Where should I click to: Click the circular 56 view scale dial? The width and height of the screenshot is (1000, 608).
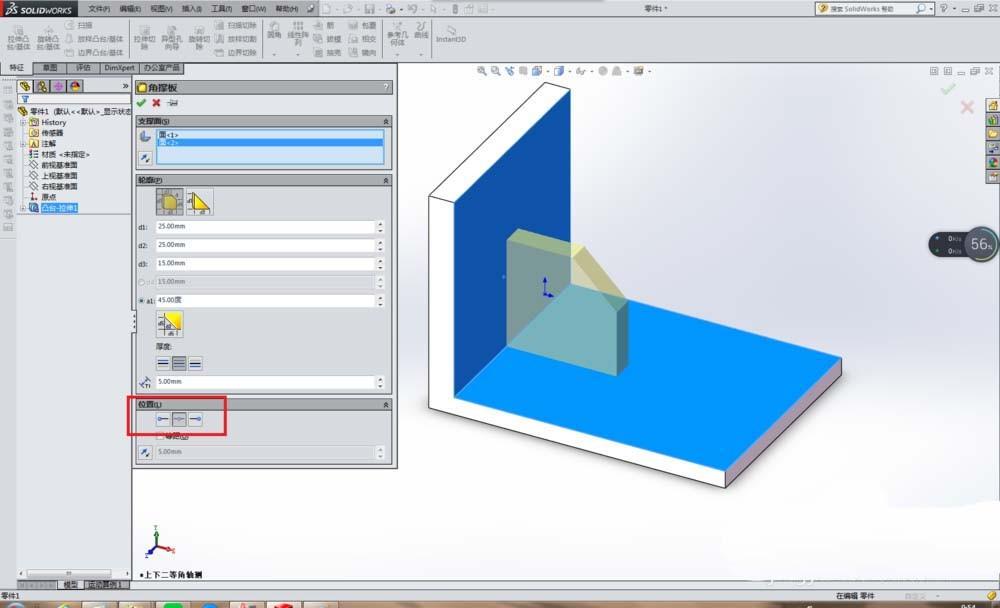click(981, 243)
